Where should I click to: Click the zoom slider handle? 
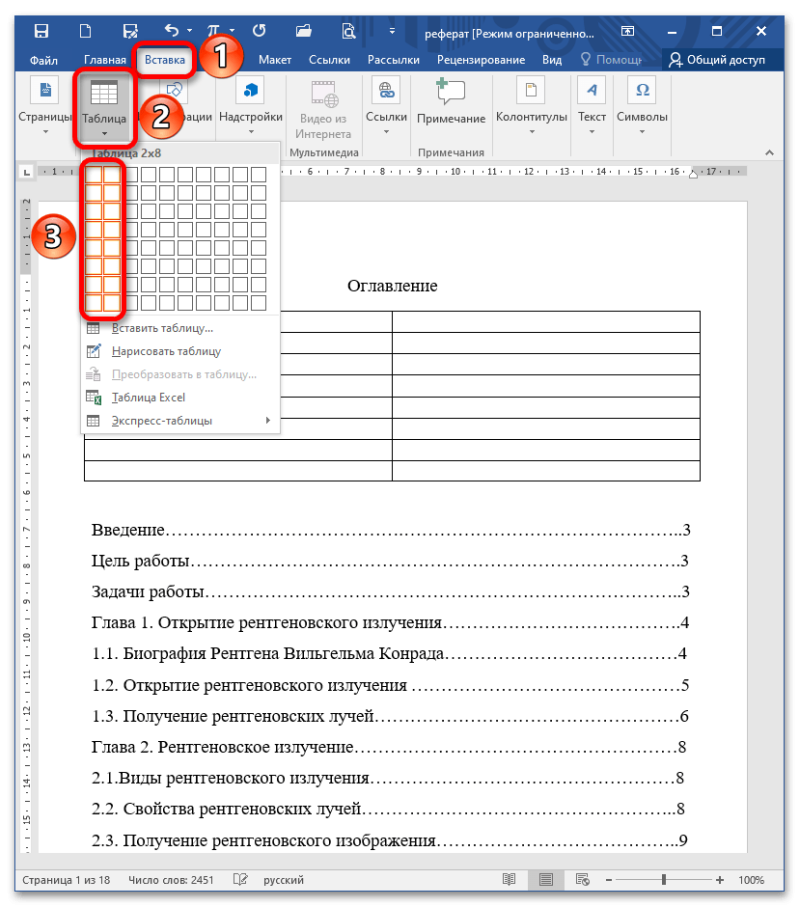pos(663,879)
